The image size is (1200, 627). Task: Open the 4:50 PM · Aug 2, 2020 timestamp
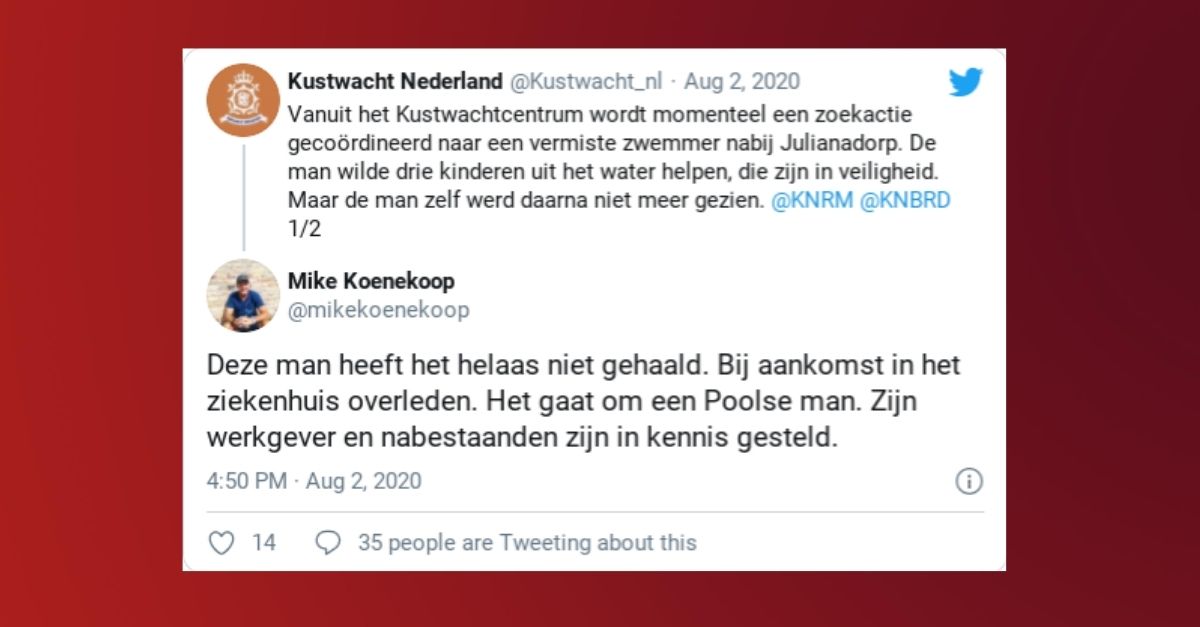(x=314, y=481)
